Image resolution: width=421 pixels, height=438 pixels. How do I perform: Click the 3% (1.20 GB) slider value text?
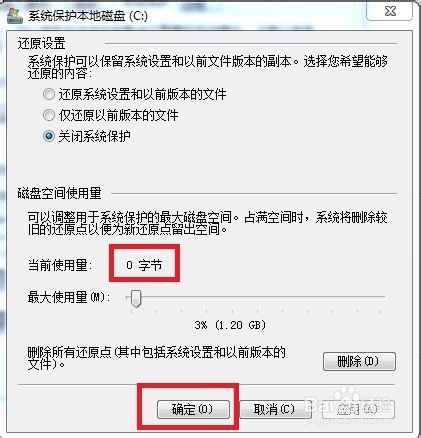point(230,325)
